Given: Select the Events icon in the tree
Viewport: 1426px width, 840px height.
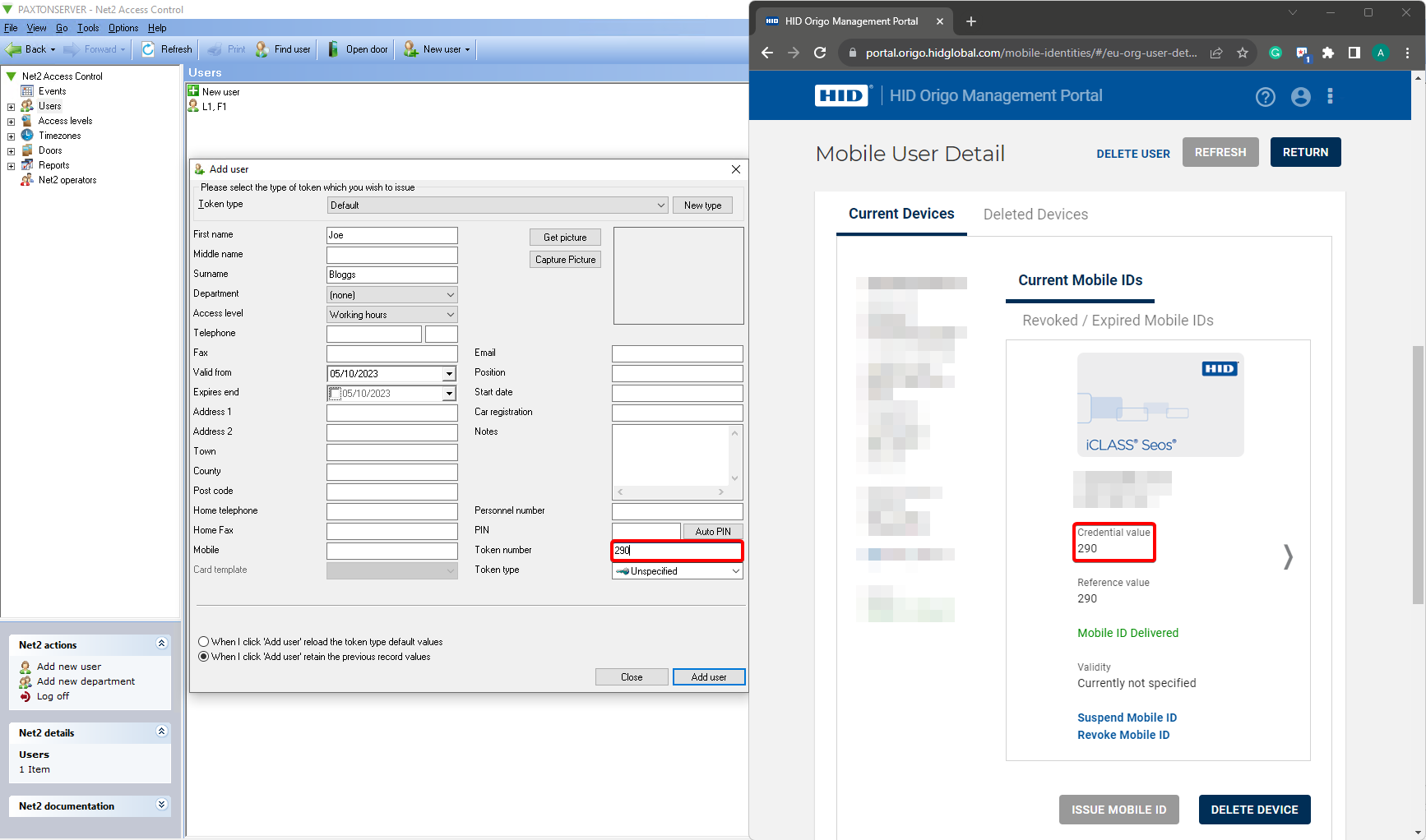Looking at the screenshot, I should tap(27, 91).
